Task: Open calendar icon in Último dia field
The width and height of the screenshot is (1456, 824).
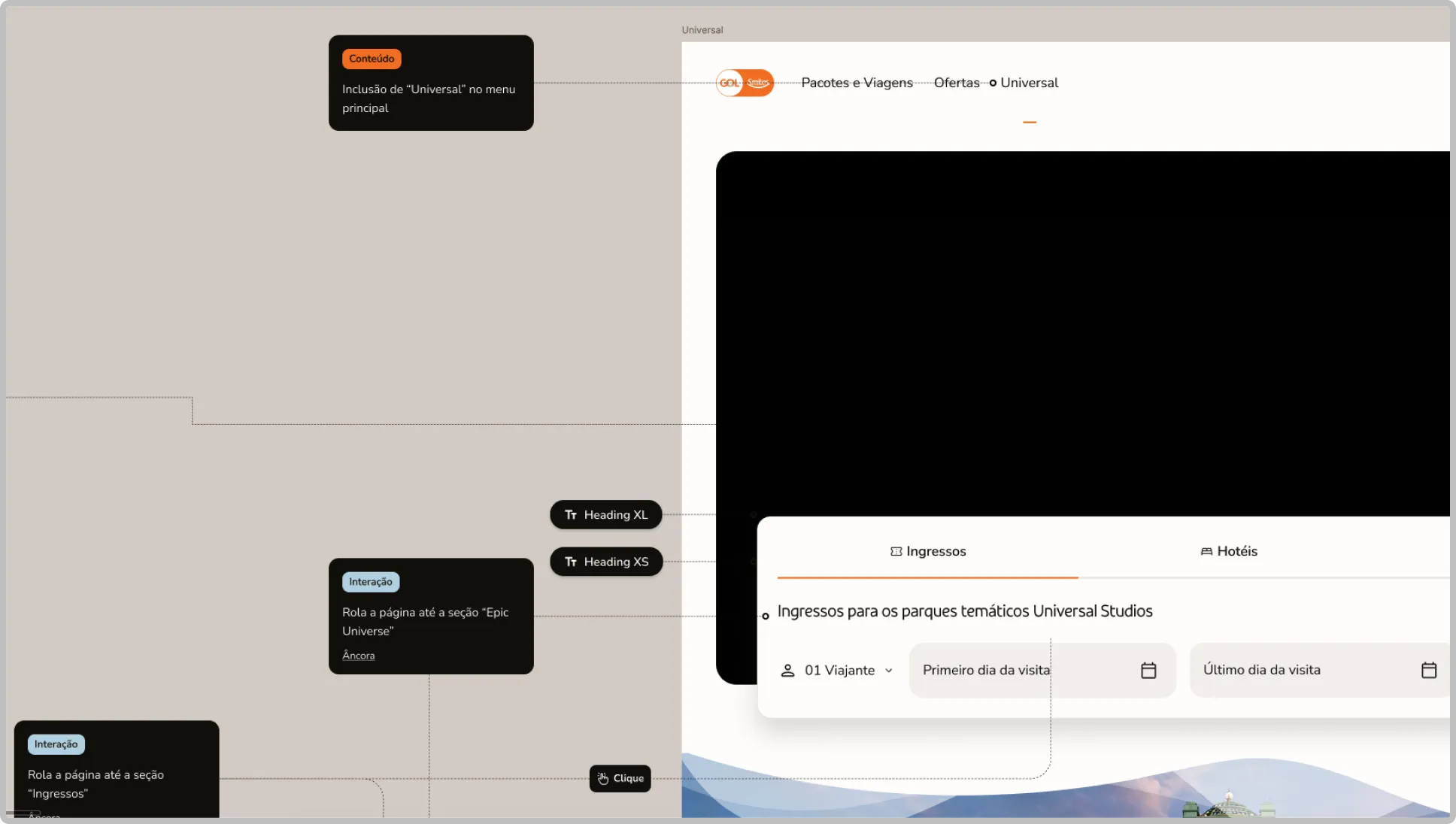Action: (1429, 670)
